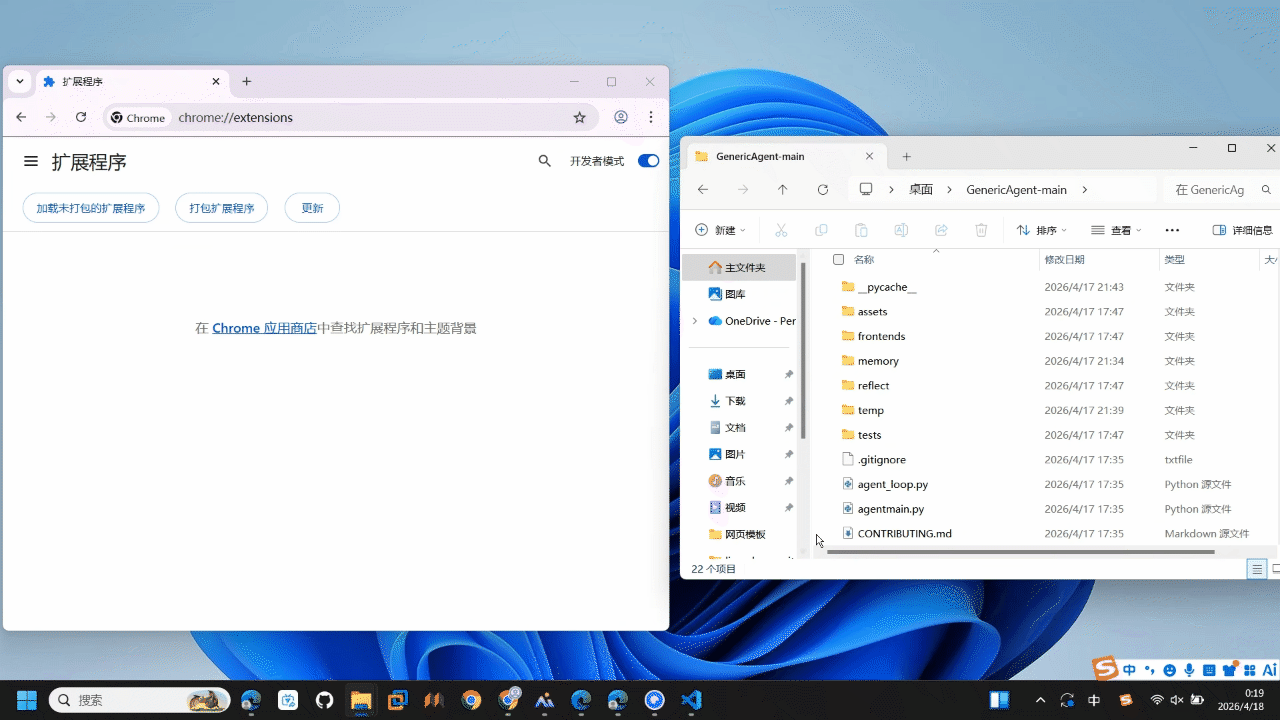Open the 查看 view dropdown
The width and height of the screenshot is (1280, 720).
(1116, 230)
